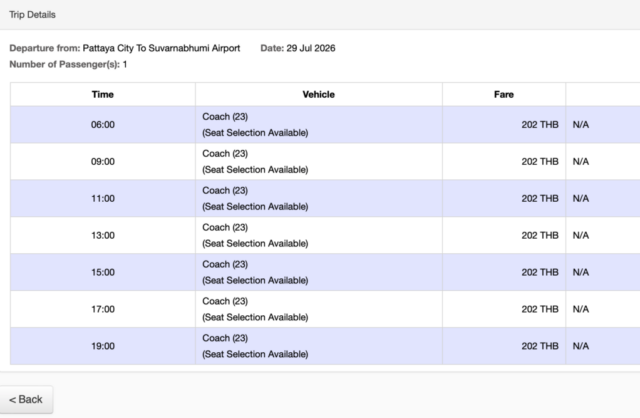
Task: Click the Number of Passenger(s) label
Action: tap(64, 64)
